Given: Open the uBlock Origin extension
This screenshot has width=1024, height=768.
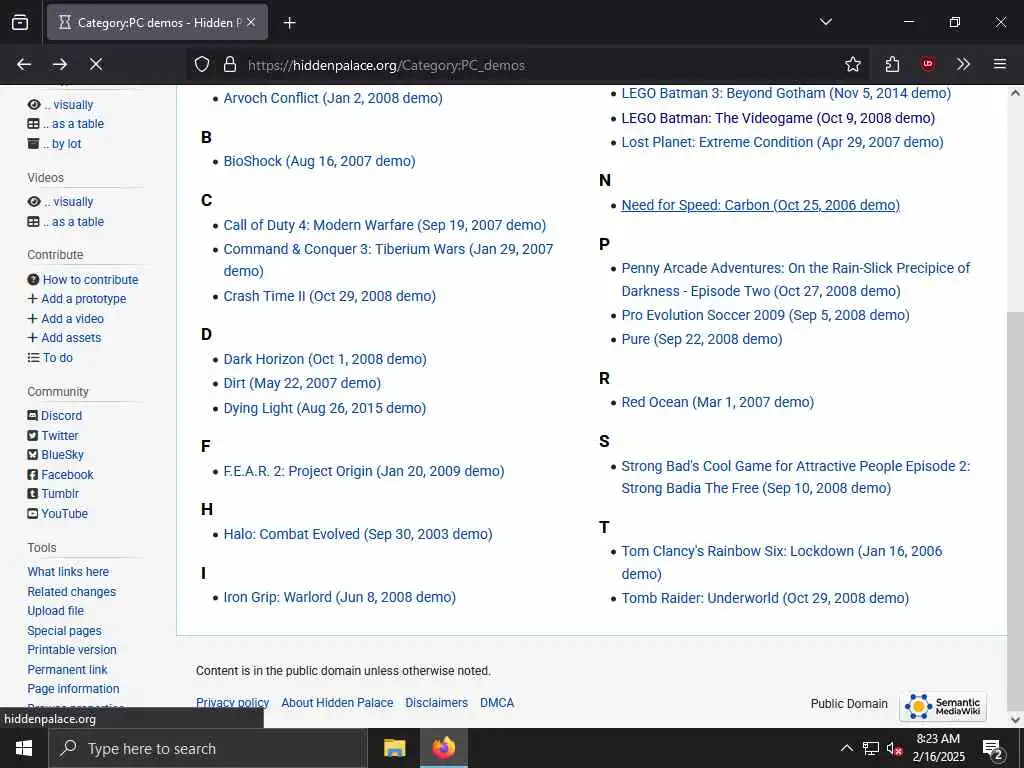Looking at the screenshot, I should click(x=927, y=64).
